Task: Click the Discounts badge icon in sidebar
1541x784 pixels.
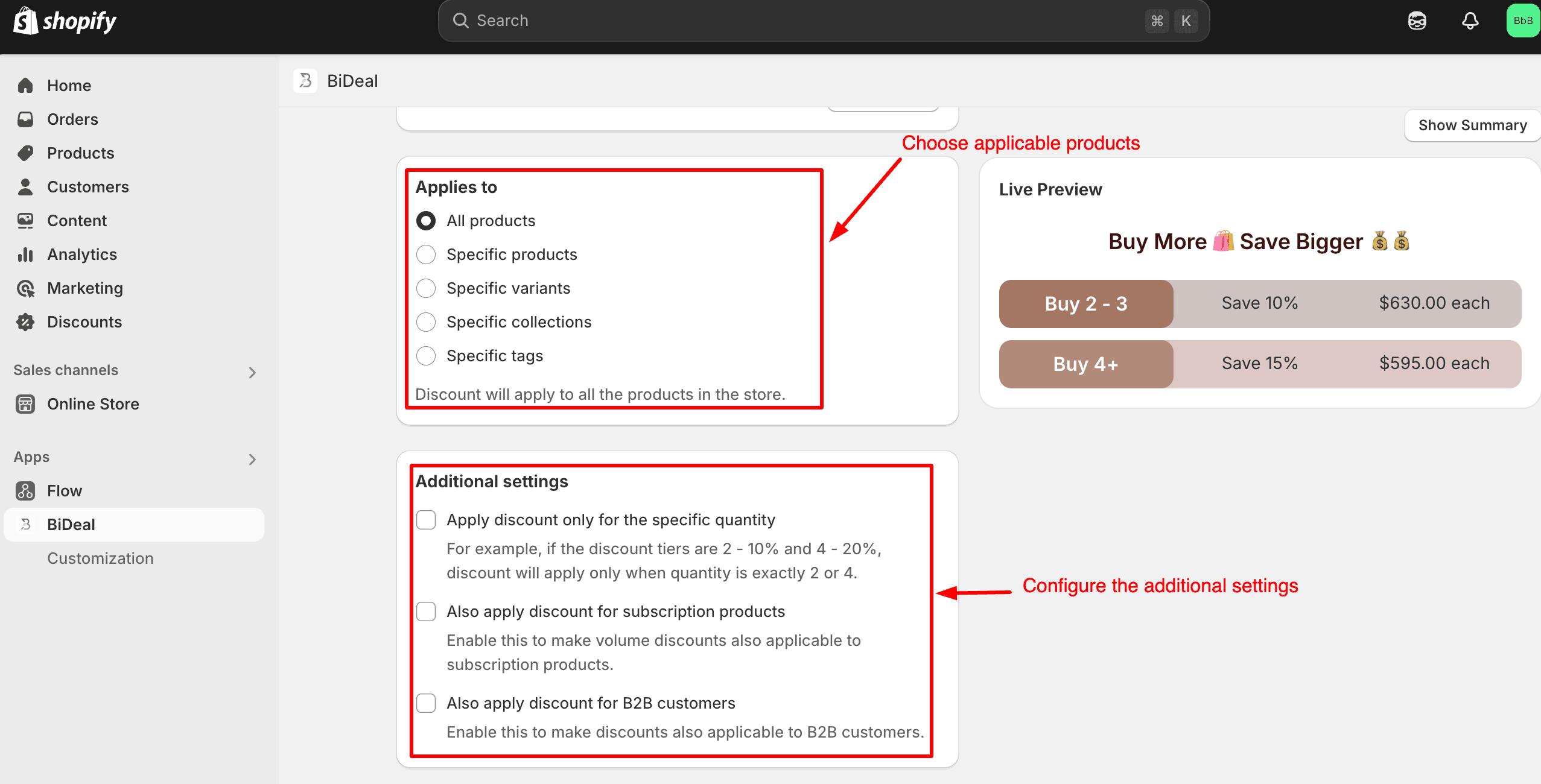Action: click(25, 322)
